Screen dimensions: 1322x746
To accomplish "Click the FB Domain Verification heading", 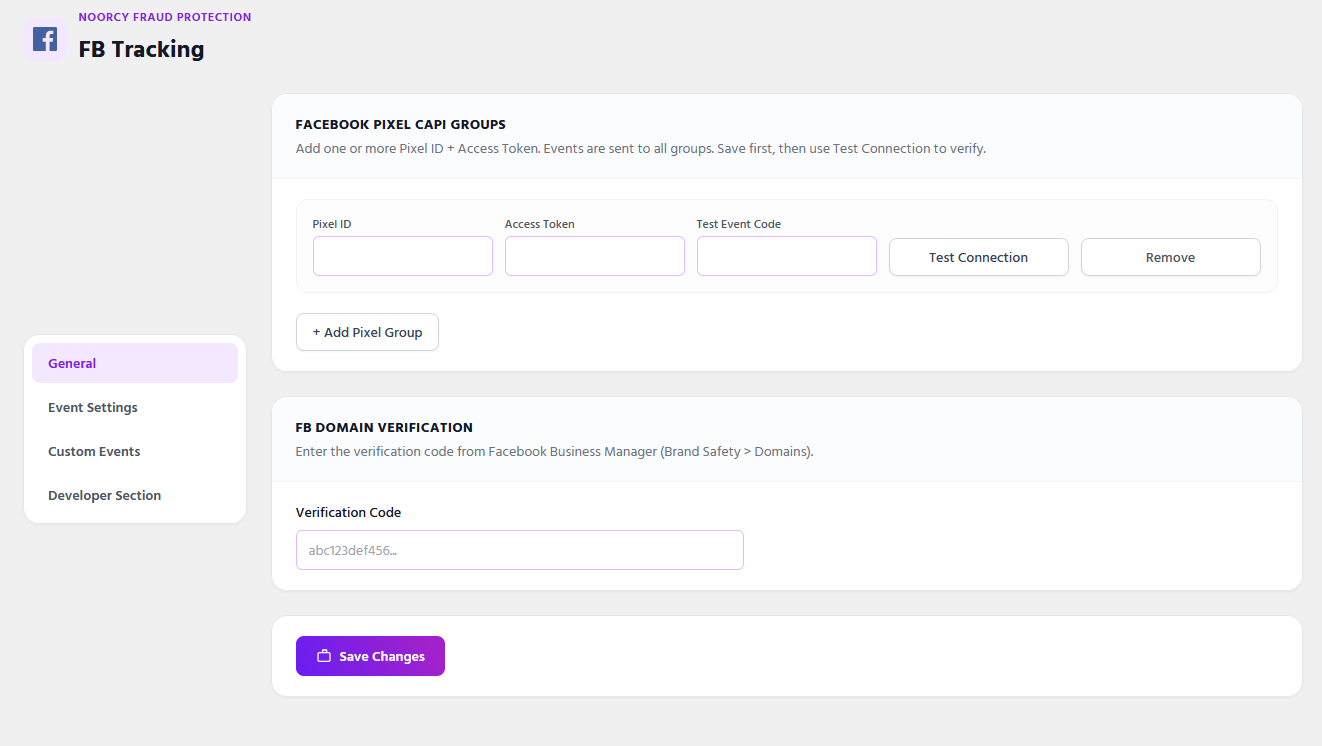I will click(384, 427).
